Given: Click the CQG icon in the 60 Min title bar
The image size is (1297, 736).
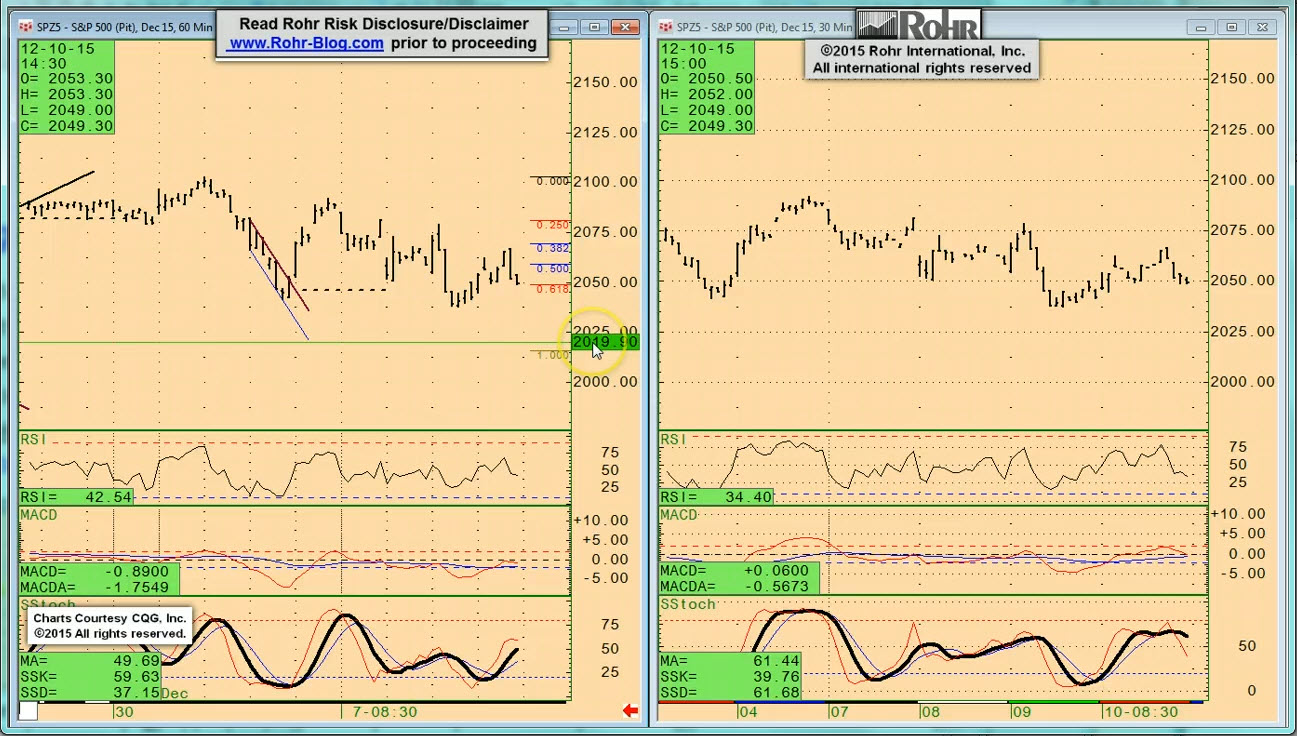Looking at the screenshot, I should (27, 27).
